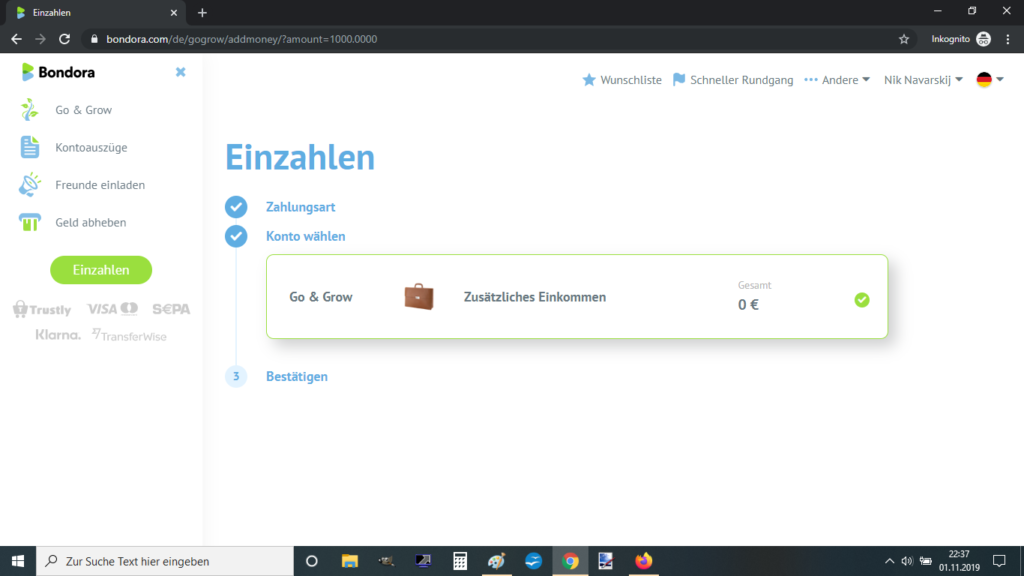Open the Windows notification center

(x=999, y=561)
